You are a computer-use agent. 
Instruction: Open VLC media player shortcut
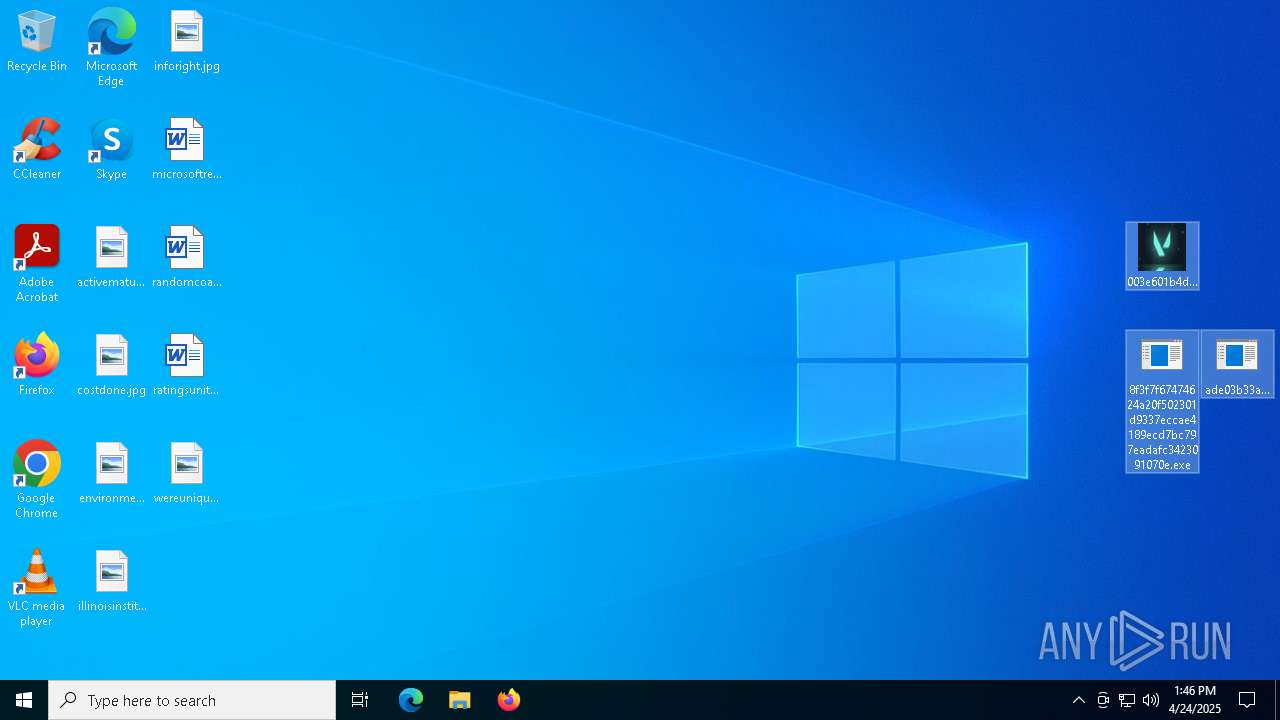(37, 588)
